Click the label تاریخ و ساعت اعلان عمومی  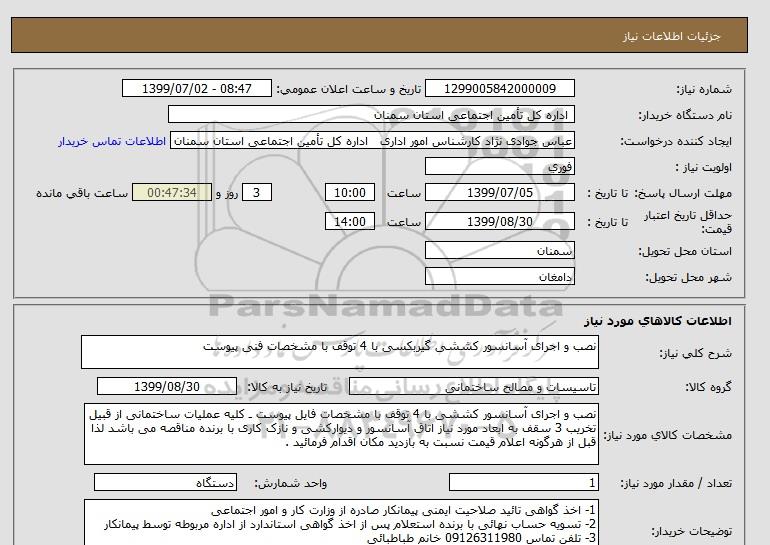coord(349,89)
